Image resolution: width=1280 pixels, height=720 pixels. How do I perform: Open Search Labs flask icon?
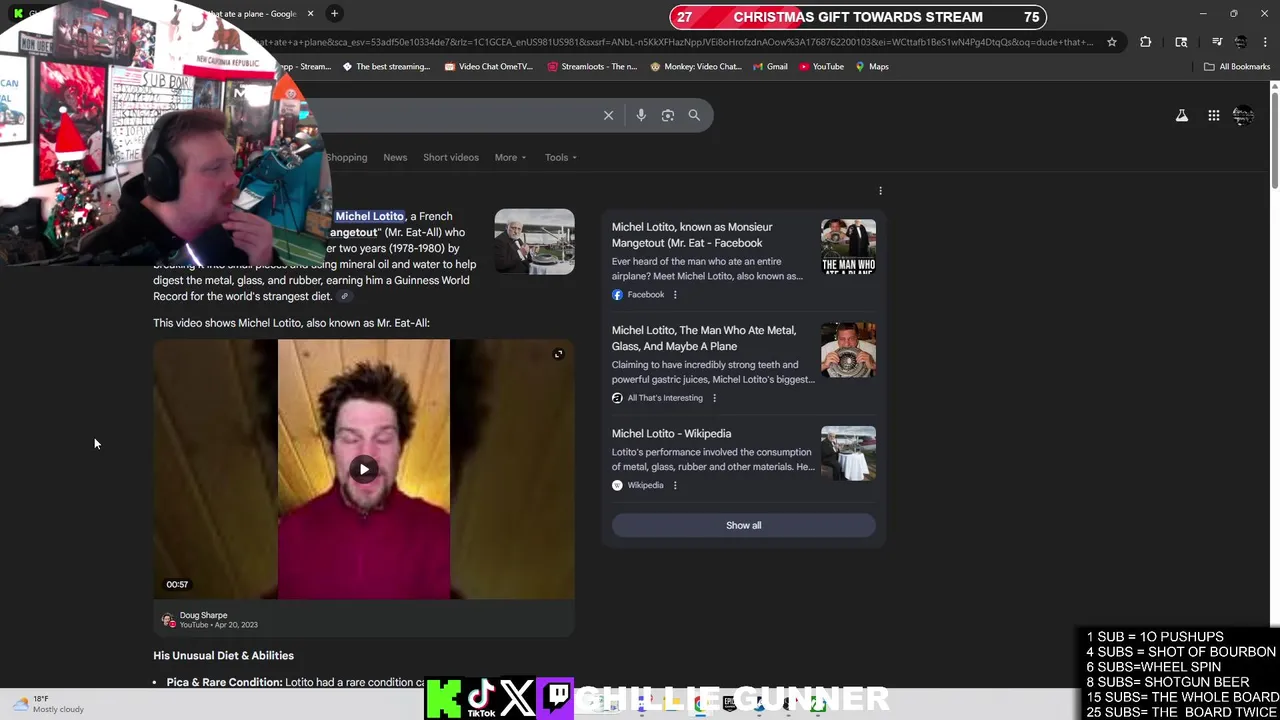click(x=1182, y=116)
